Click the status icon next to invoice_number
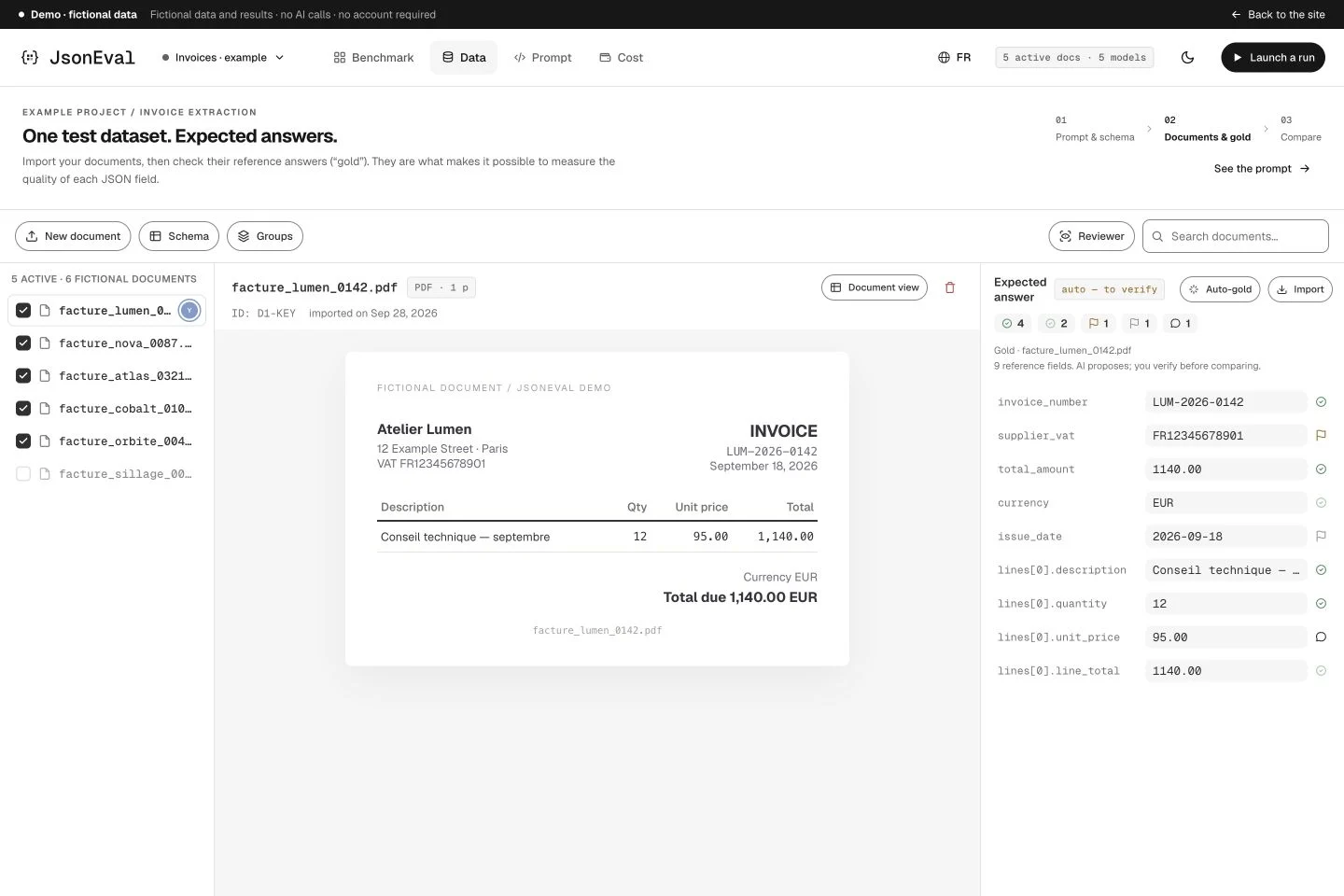The image size is (1344, 896). [x=1321, y=402]
